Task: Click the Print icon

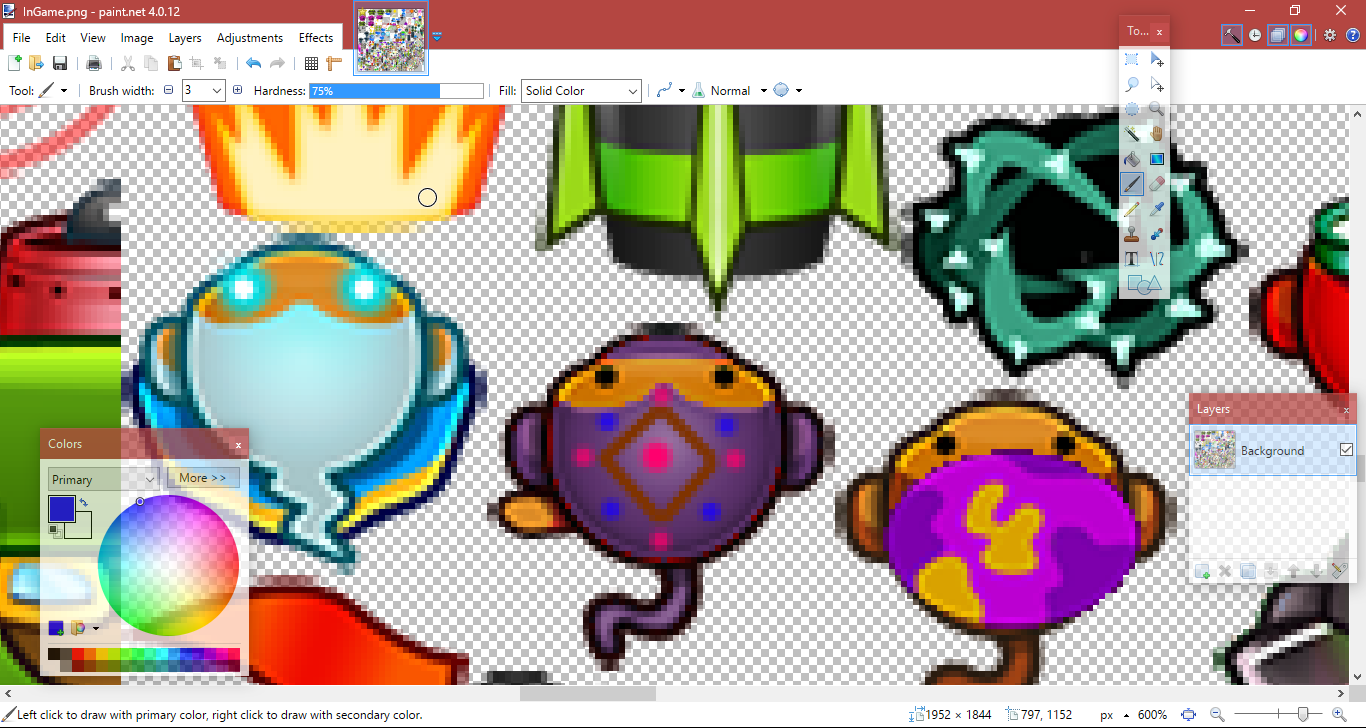Action: 94,64
